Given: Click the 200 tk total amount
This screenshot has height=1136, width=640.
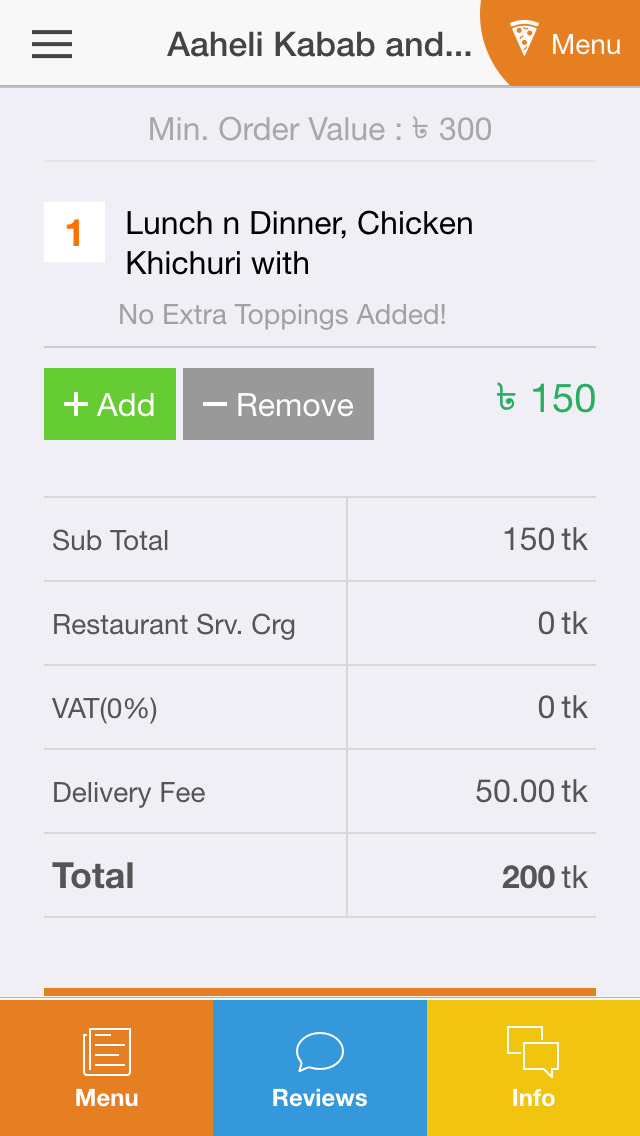Looking at the screenshot, I should pyautogui.click(x=544, y=877).
